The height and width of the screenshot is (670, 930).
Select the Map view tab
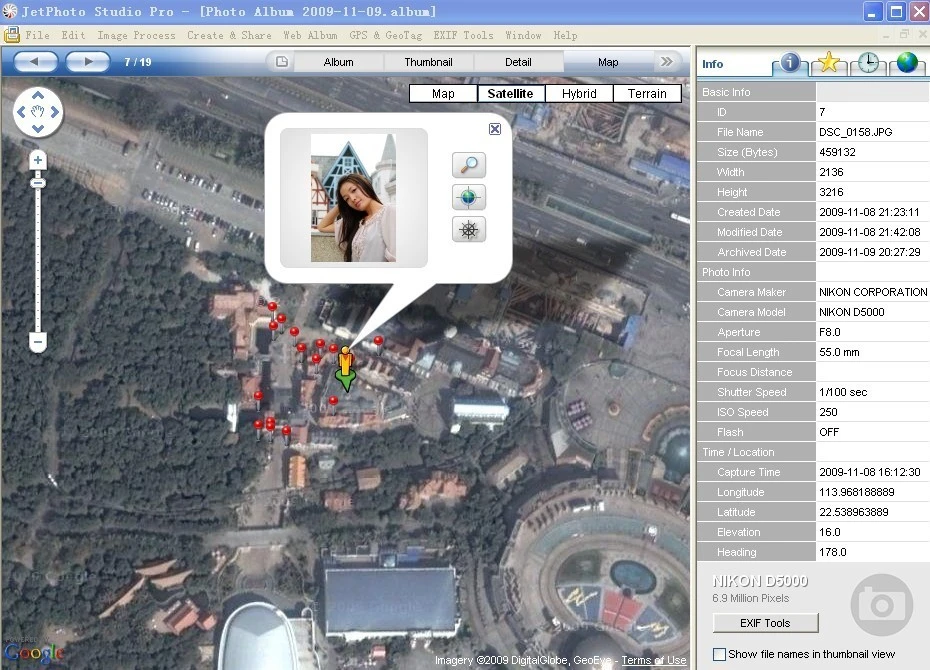(x=608, y=62)
